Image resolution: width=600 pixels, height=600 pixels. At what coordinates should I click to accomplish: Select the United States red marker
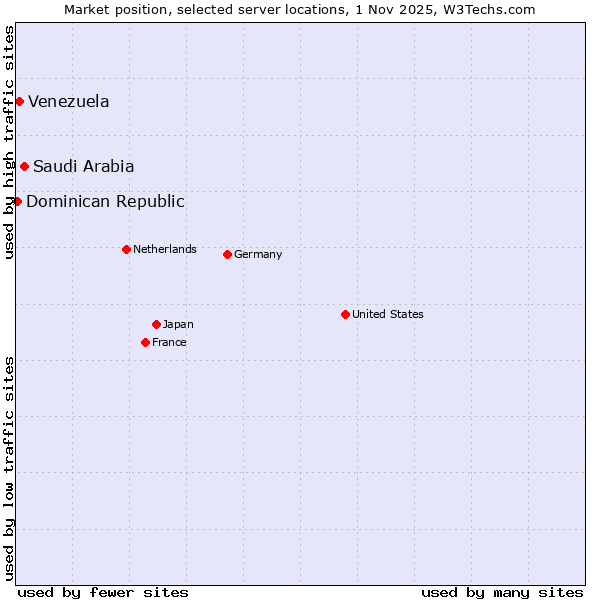(345, 314)
